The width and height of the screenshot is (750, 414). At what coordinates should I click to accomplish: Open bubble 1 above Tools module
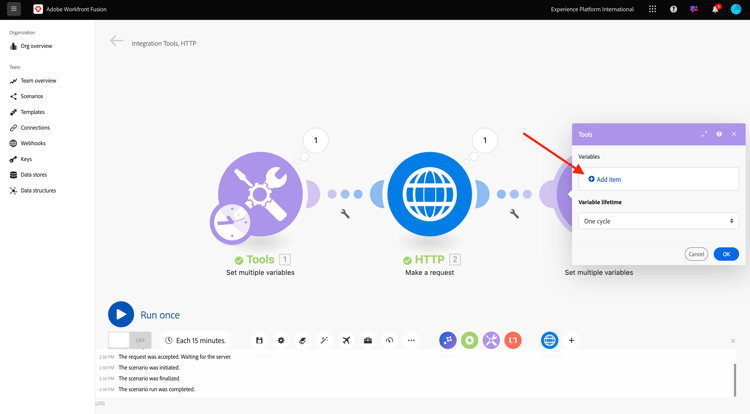(316, 141)
